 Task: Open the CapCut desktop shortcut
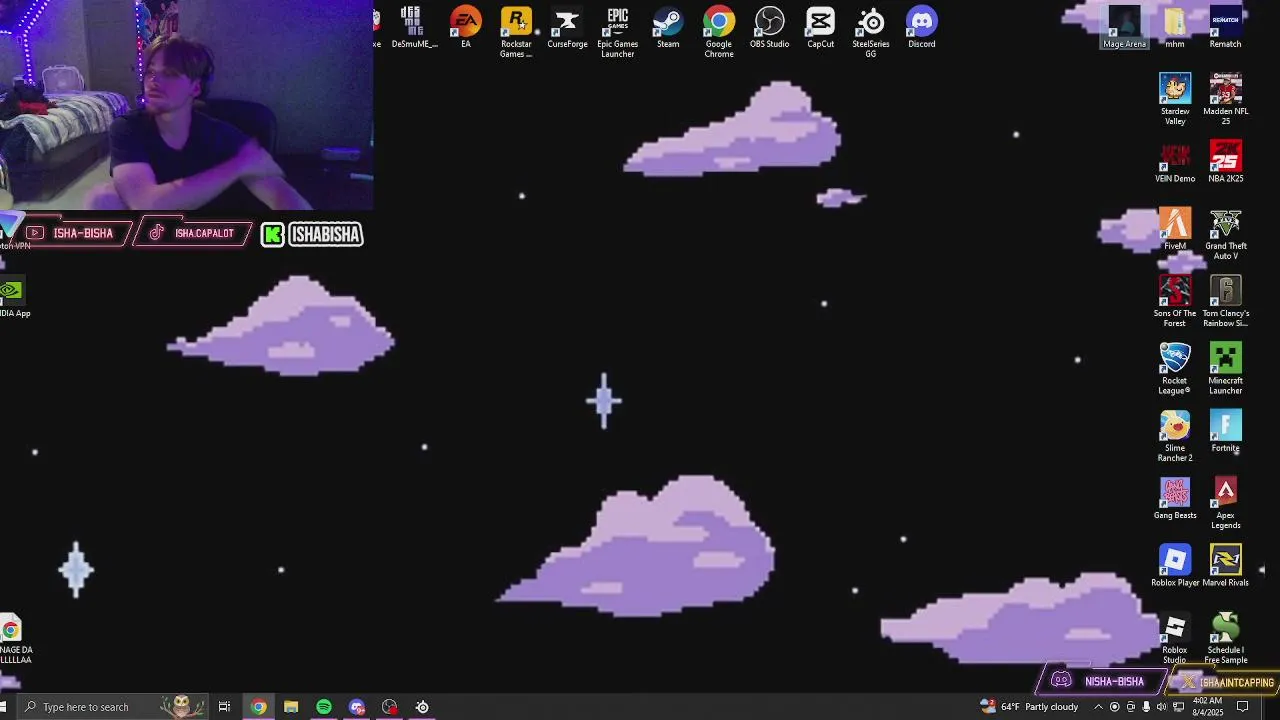pyautogui.click(x=820, y=28)
